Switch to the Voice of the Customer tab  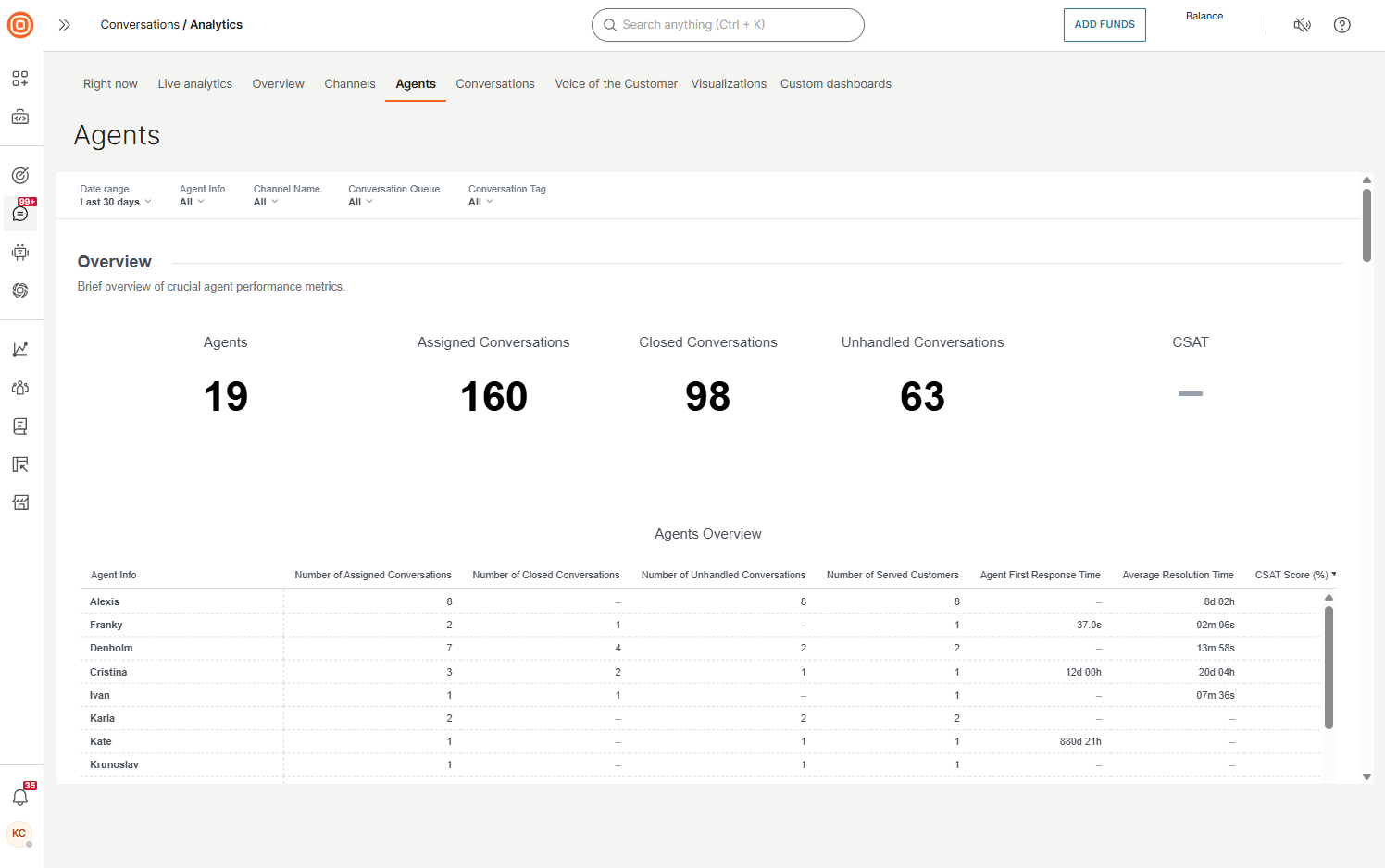point(616,83)
